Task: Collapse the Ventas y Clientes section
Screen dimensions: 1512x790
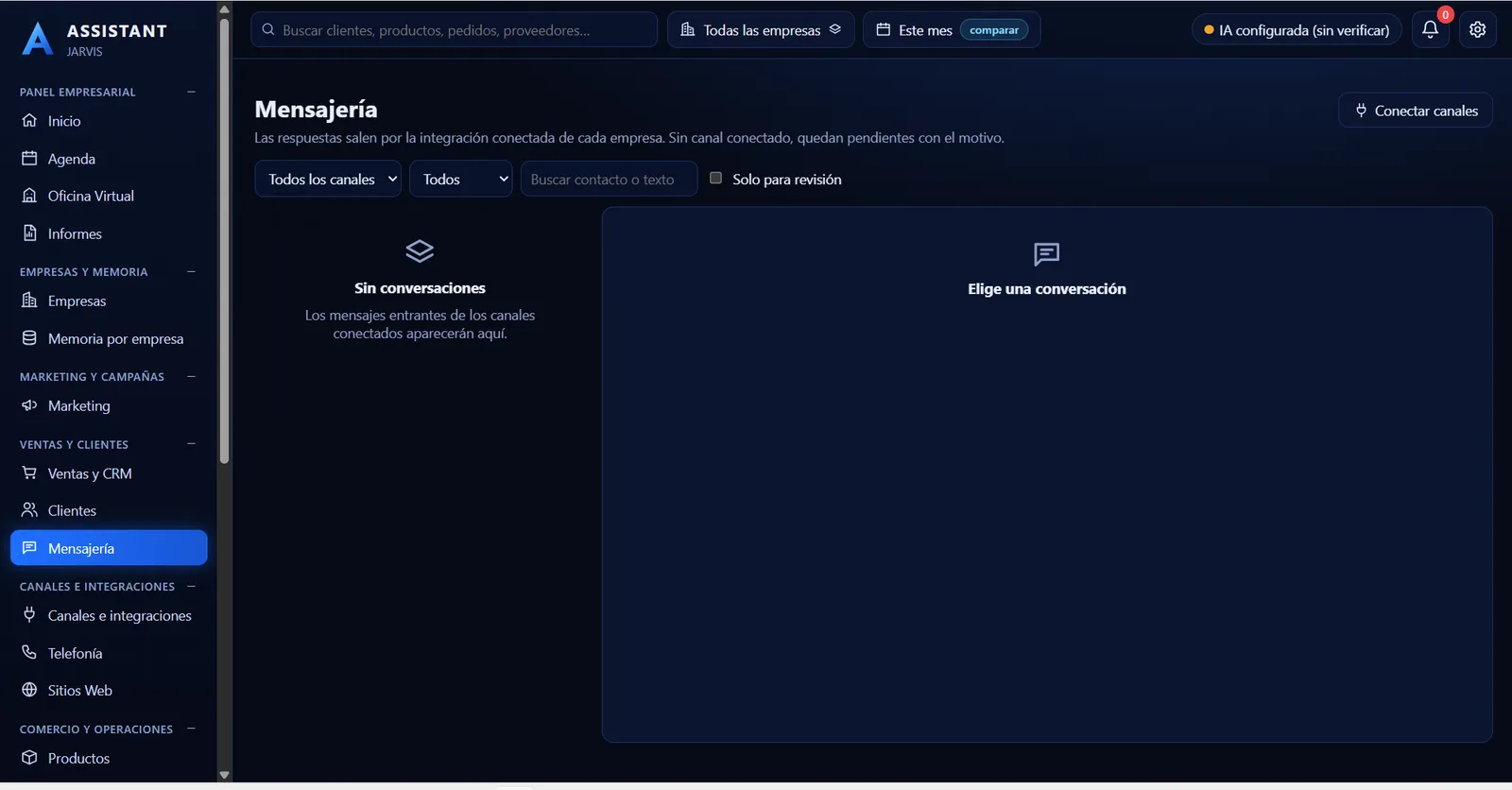Action: 191,444
